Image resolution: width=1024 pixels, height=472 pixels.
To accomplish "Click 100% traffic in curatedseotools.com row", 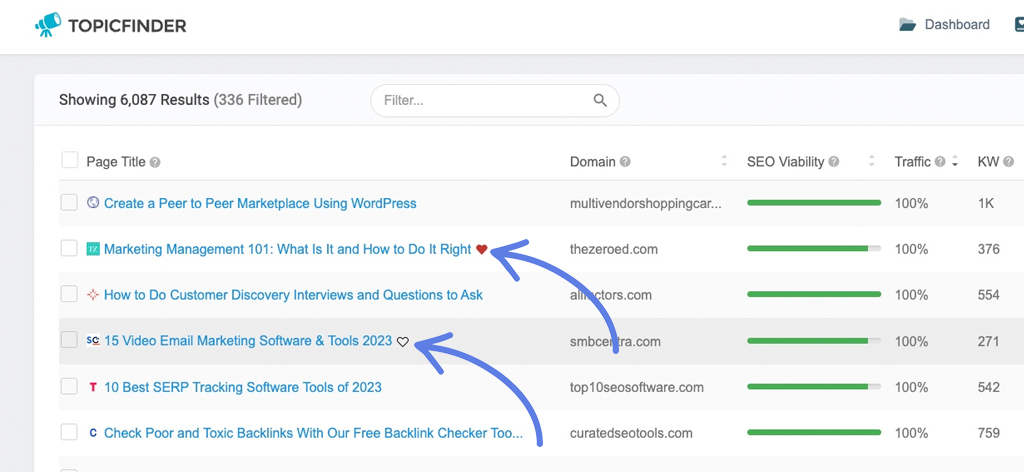I will pos(912,433).
